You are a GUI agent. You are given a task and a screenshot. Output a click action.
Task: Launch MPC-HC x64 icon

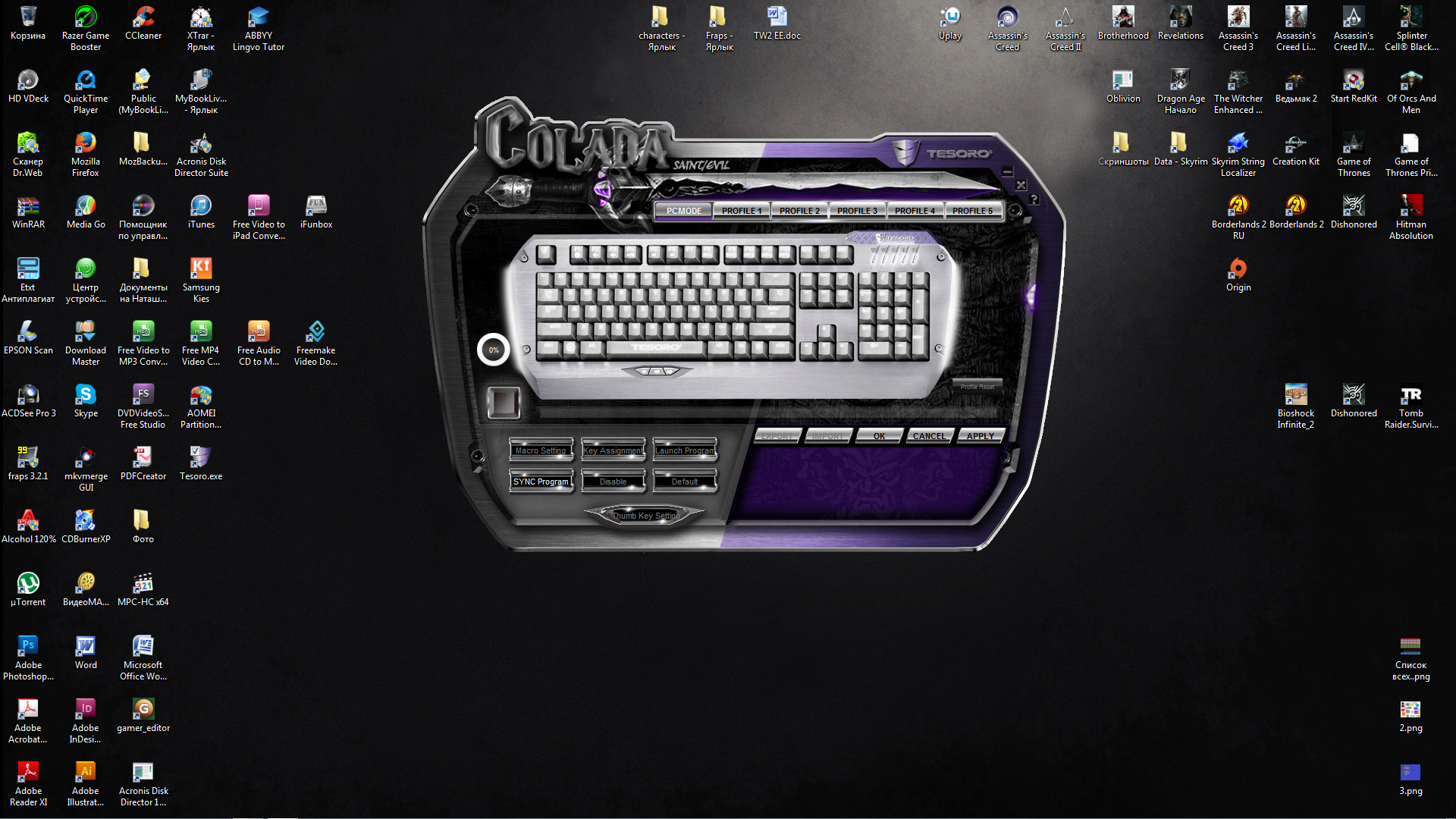[x=143, y=590]
